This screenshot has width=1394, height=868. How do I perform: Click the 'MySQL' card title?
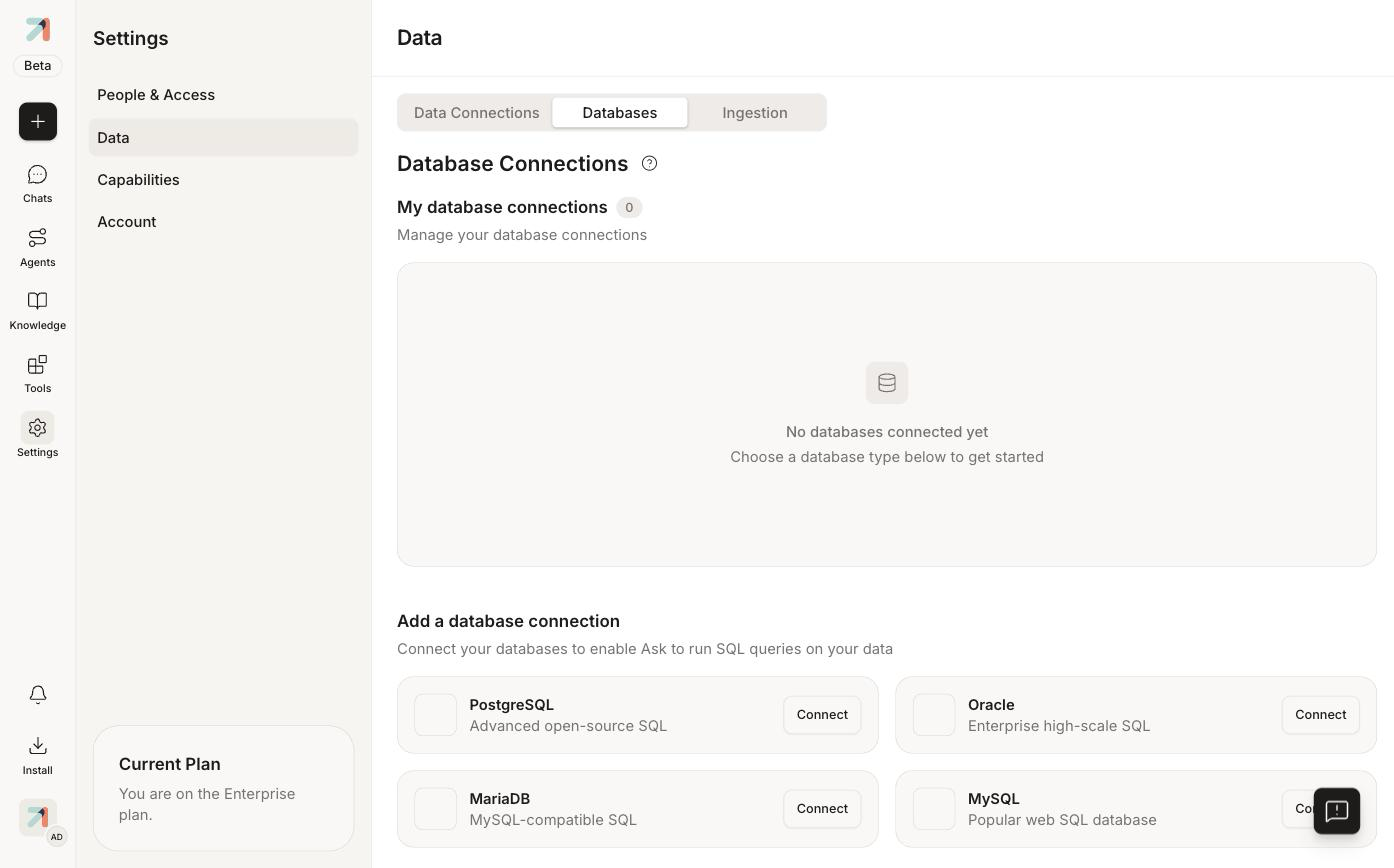[x=993, y=799]
